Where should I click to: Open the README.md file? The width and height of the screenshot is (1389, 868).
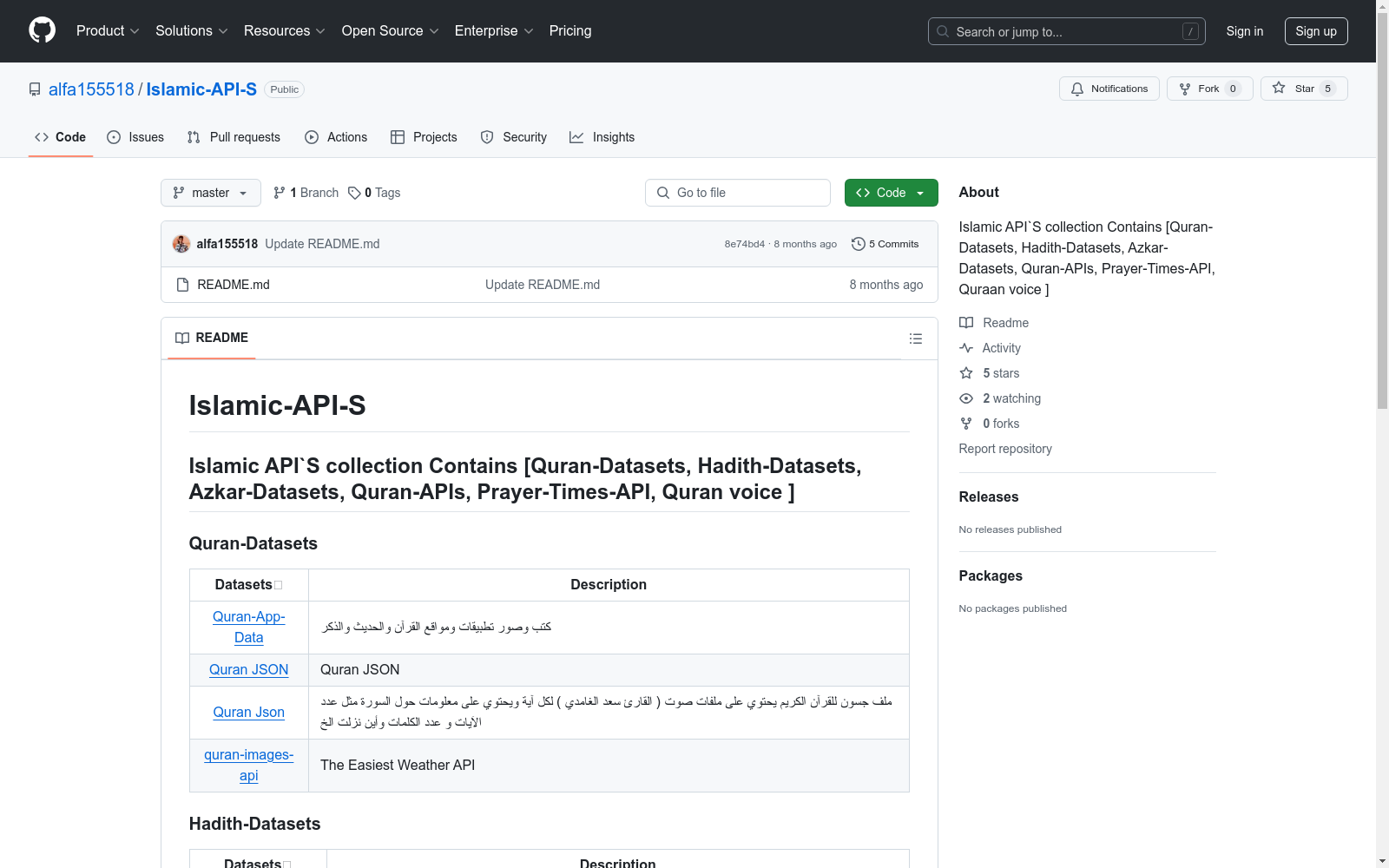[x=234, y=285]
